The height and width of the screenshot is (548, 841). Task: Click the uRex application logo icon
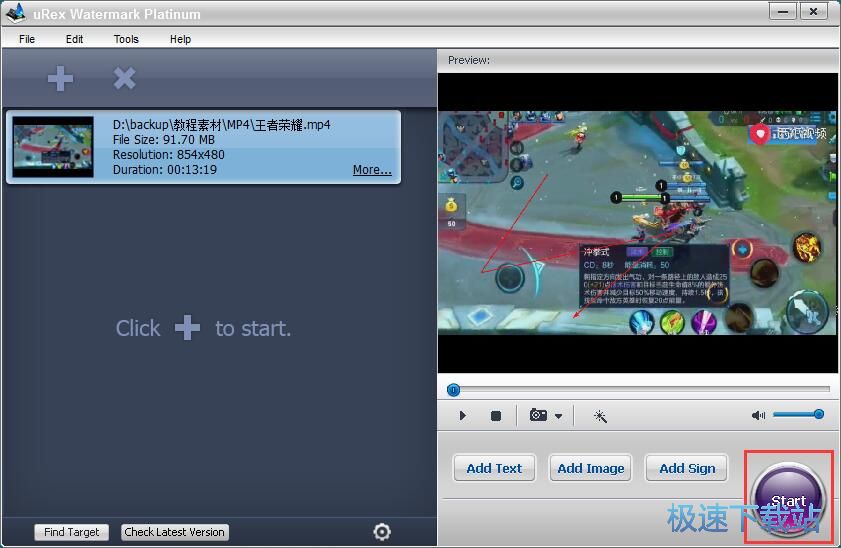[x=16, y=13]
